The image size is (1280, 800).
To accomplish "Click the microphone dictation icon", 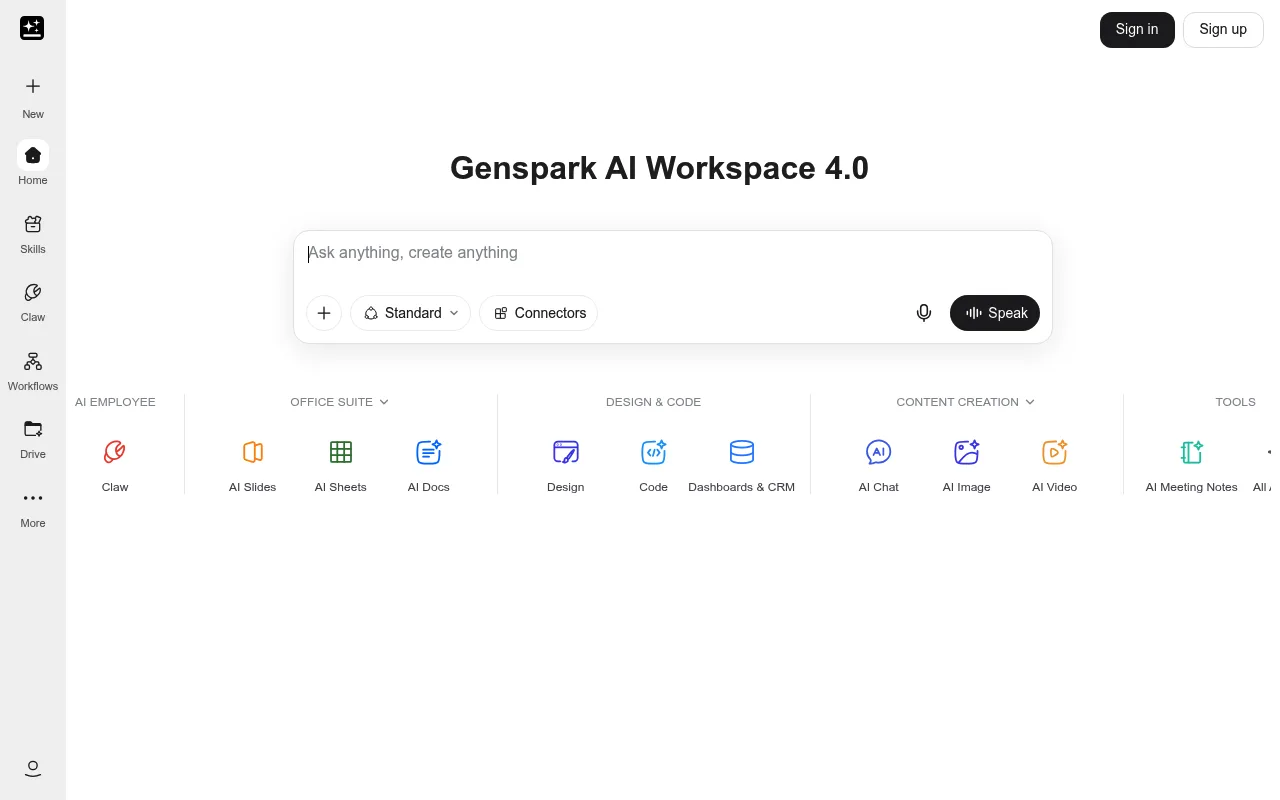I will pyautogui.click(x=924, y=313).
